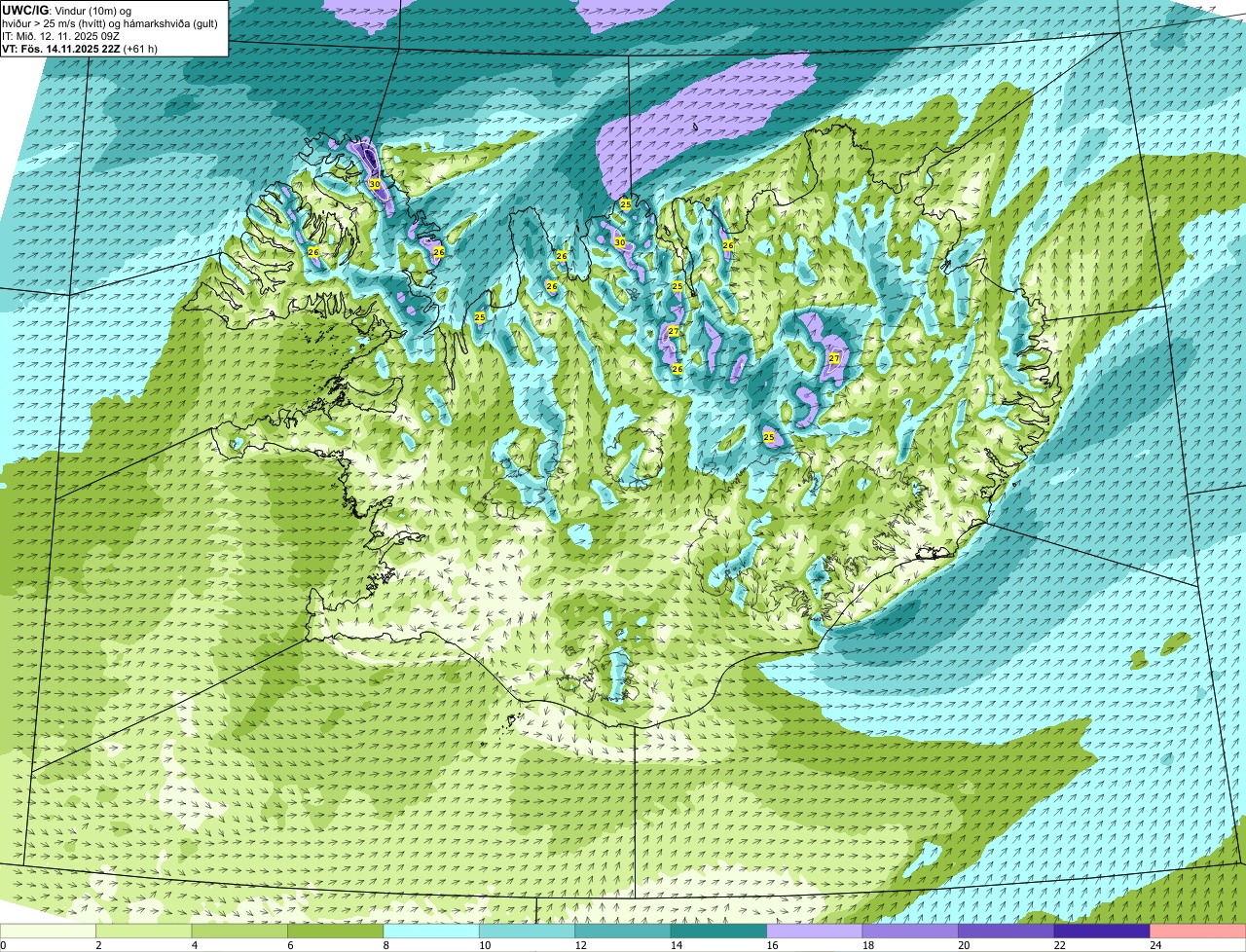Image resolution: width=1246 pixels, height=952 pixels.
Task: Click the legend tick label "18"
Action: pos(867,945)
